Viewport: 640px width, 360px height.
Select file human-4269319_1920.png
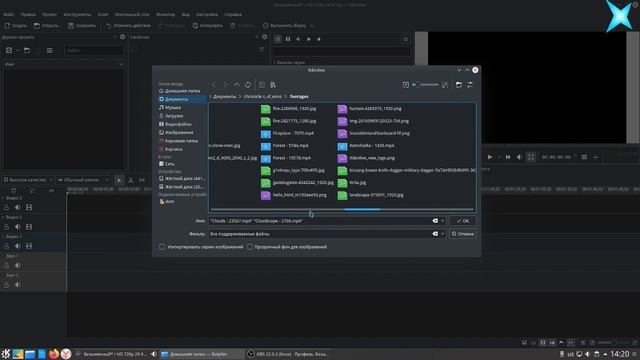pos(369,109)
